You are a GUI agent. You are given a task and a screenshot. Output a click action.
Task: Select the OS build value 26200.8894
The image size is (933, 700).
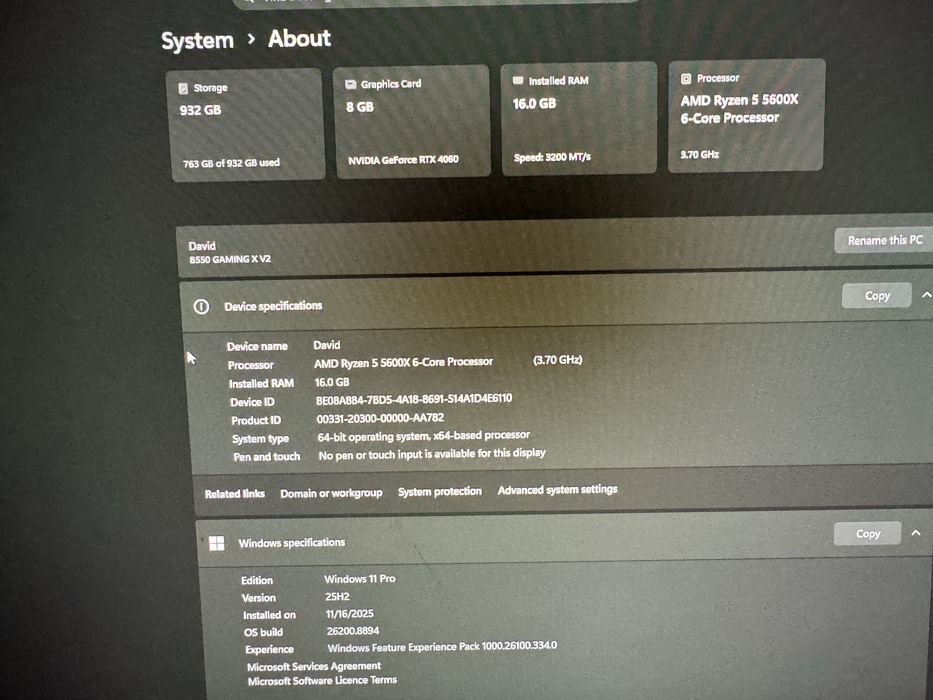pyautogui.click(x=353, y=631)
